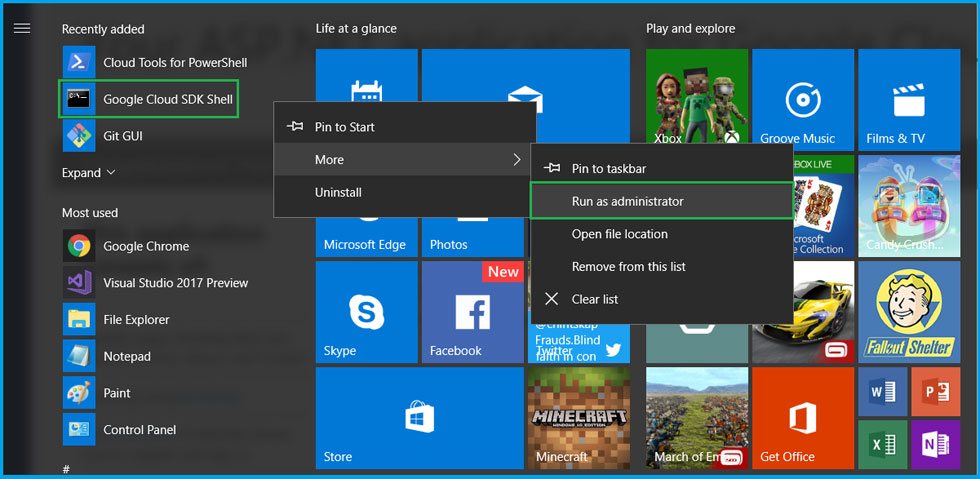Click the # letter group header
Viewport: 980px width, 479px height.
pyautogui.click(x=66, y=468)
